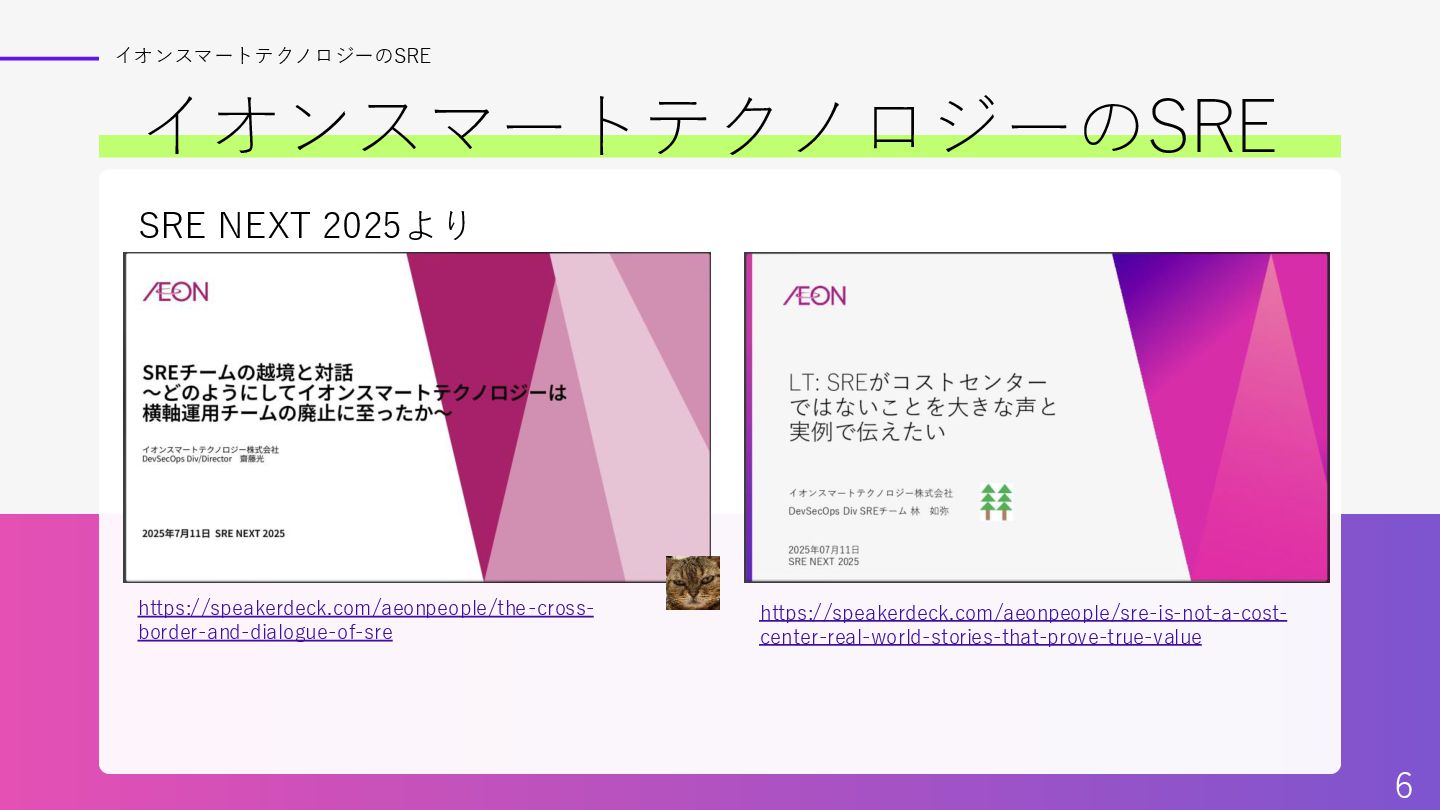Screen dimensions: 1440x810
Task: Open the speakerdeck link for the-cross-border-and-dialogue-of-sre
Action: [366, 620]
